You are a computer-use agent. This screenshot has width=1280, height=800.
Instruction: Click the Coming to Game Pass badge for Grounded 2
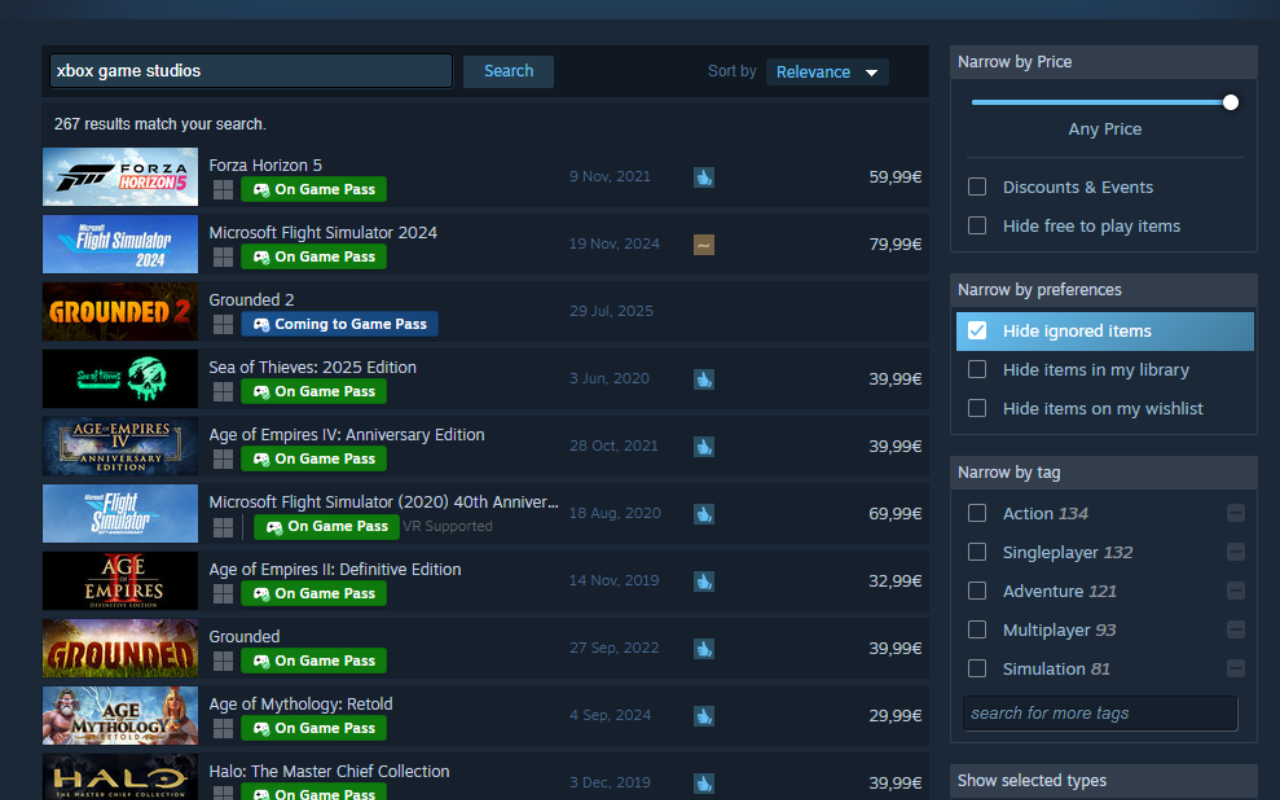point(340,324)
